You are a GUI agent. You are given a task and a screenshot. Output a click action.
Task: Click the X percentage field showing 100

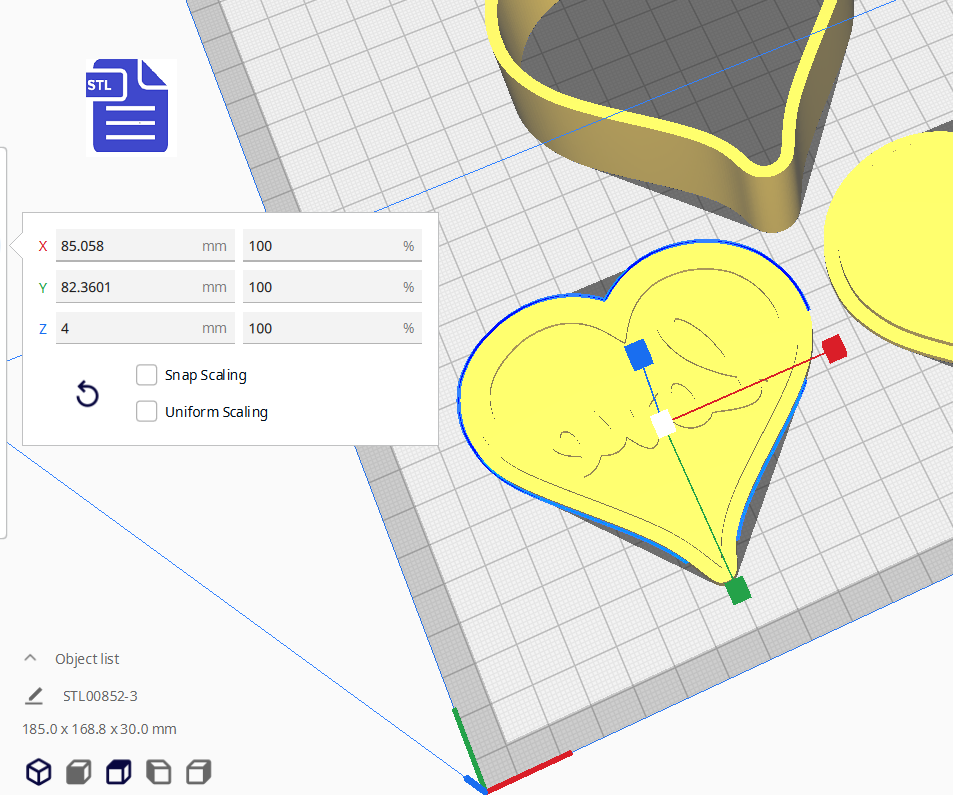pyautogui.click(x=332, y=245)
